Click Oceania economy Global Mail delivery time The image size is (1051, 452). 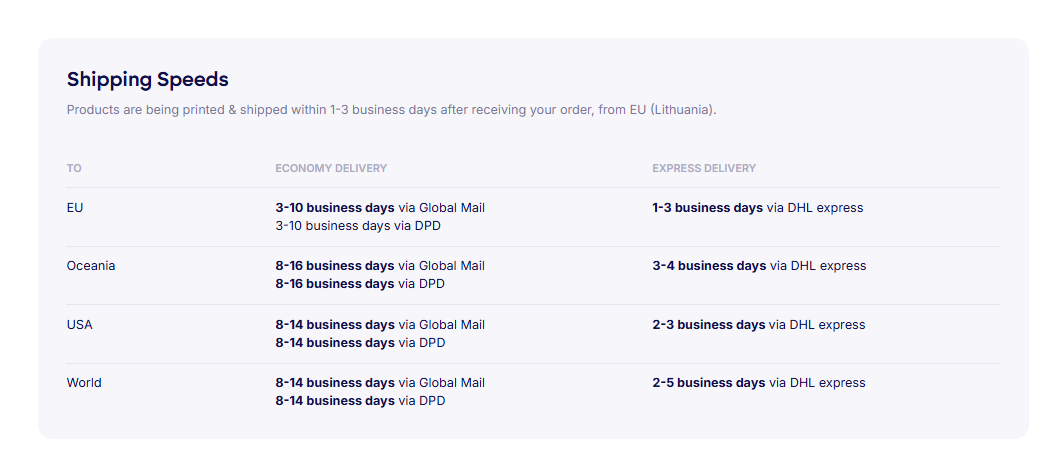pyautogui.click(x=380, y=266)
